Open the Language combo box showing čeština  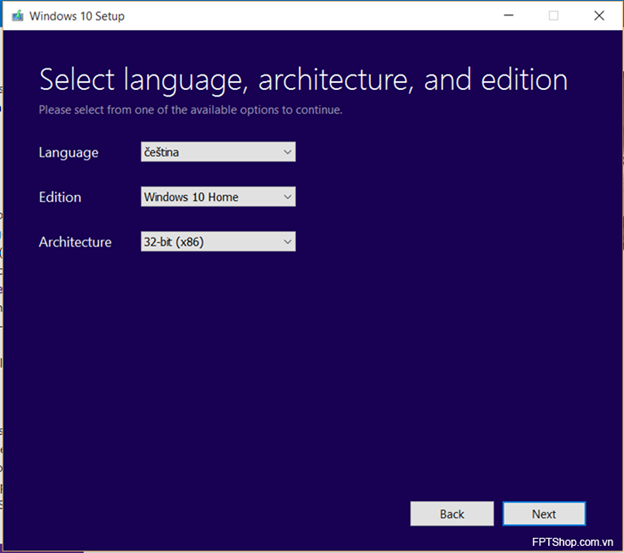(218, 152)
